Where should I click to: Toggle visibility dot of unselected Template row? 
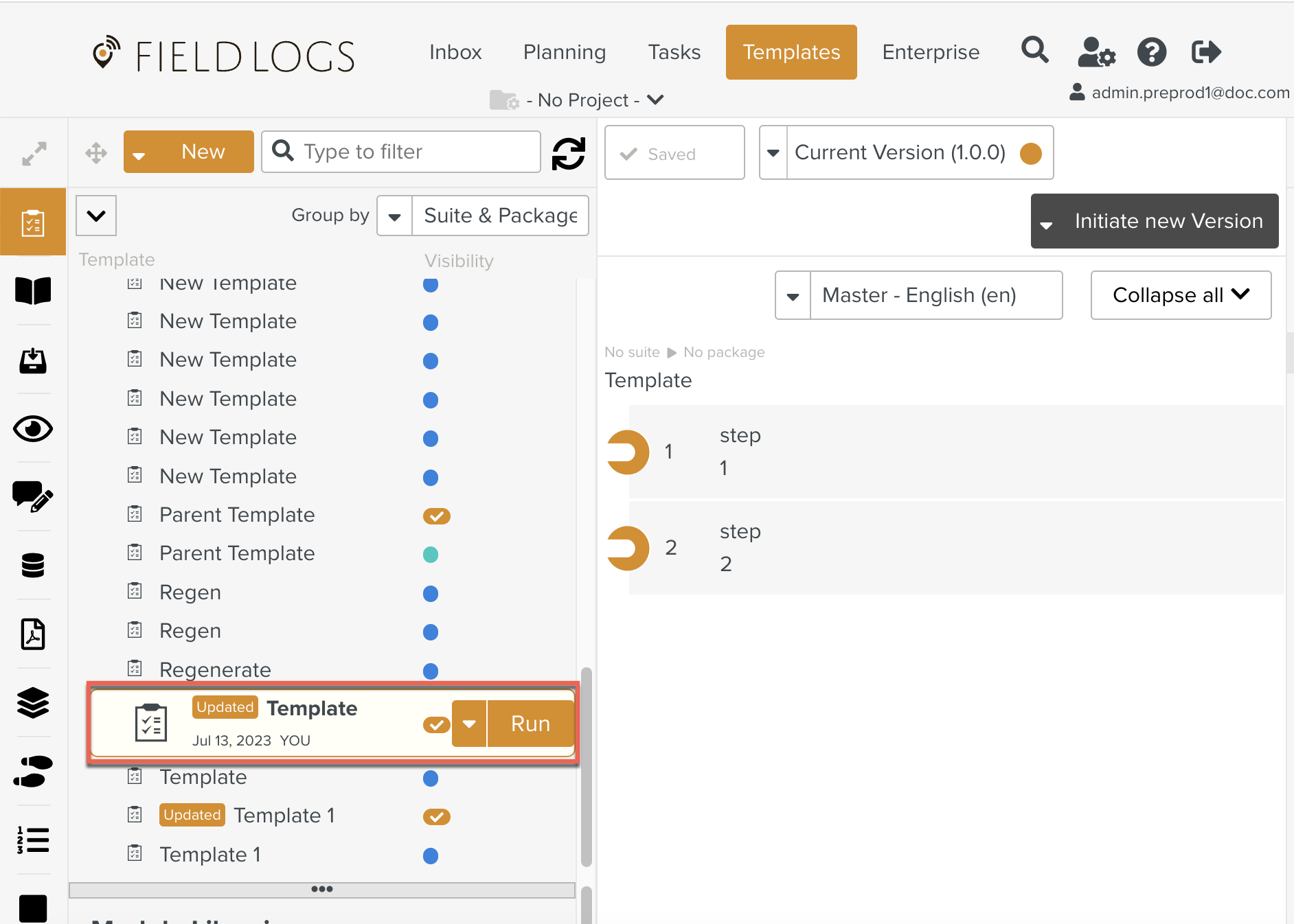tap(431, 778)
